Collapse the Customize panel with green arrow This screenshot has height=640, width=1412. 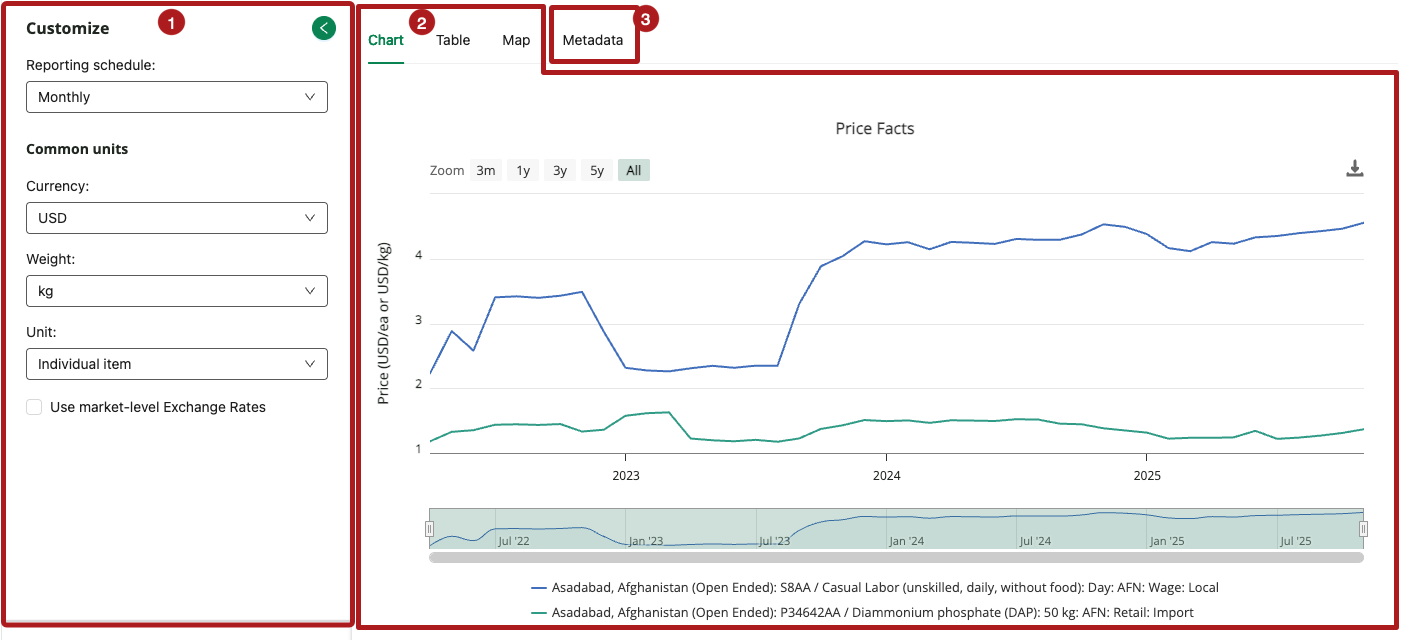(323, 28)
